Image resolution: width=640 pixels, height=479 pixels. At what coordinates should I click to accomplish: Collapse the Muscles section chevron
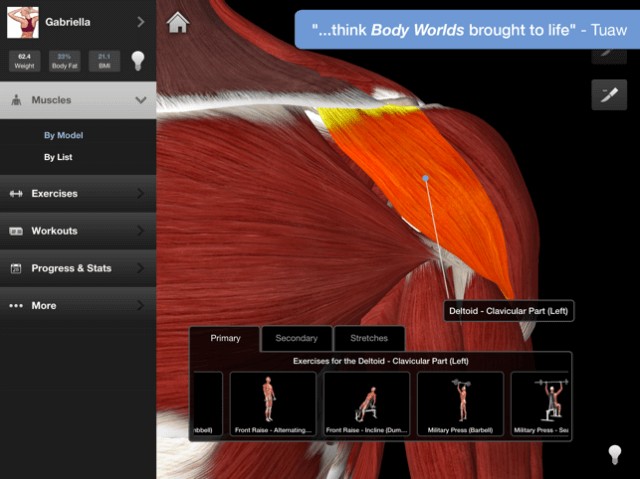(x=140, y=101)
